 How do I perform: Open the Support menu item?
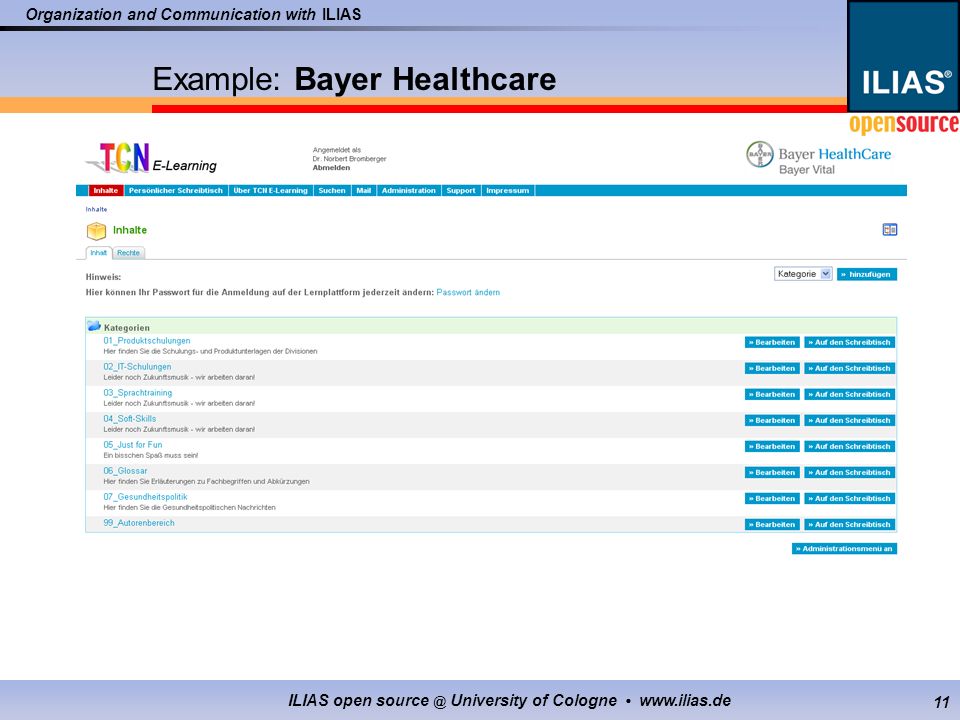[461, 190]
